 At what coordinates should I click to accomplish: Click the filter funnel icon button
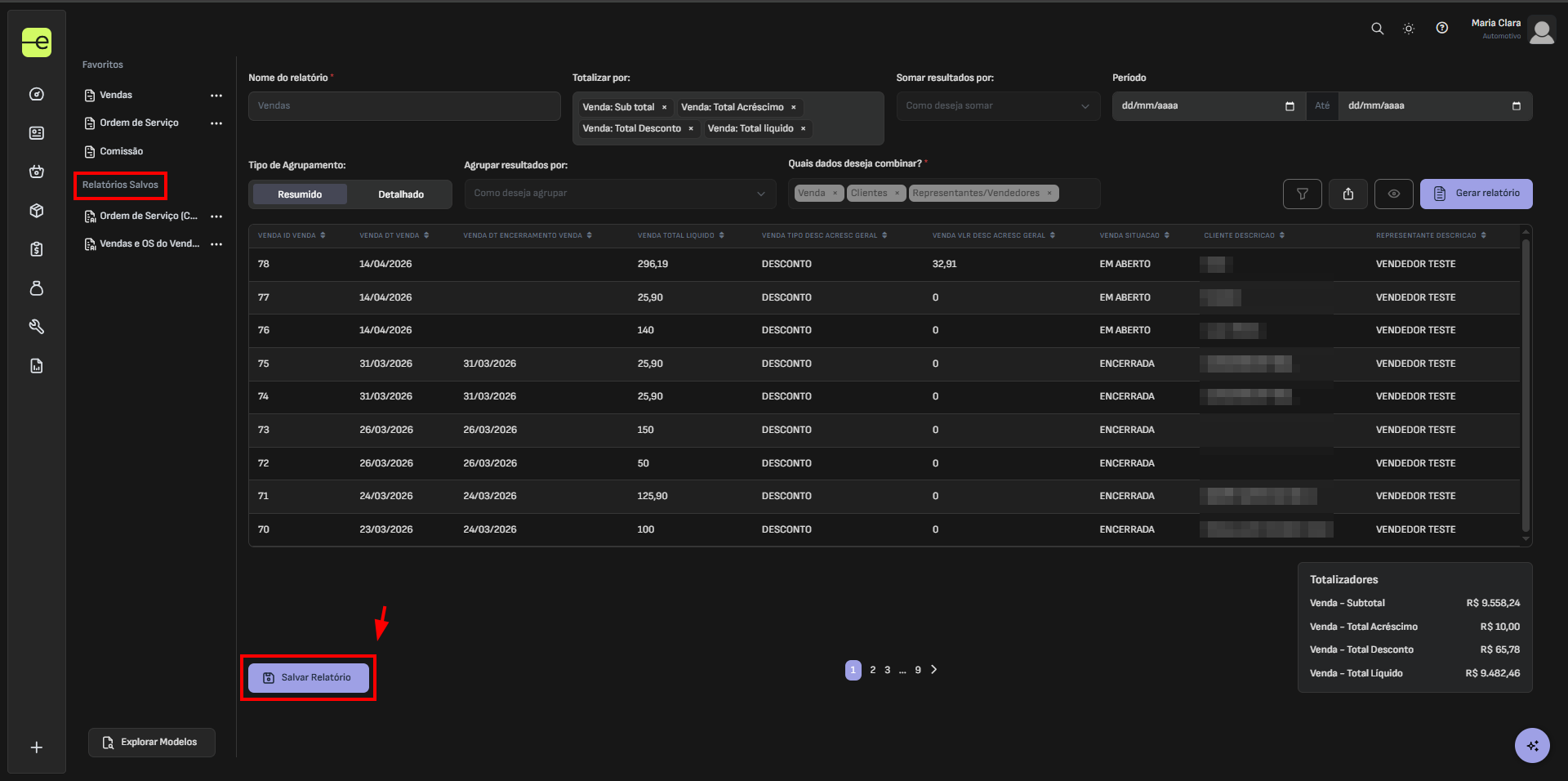[x=1302, y=194]
